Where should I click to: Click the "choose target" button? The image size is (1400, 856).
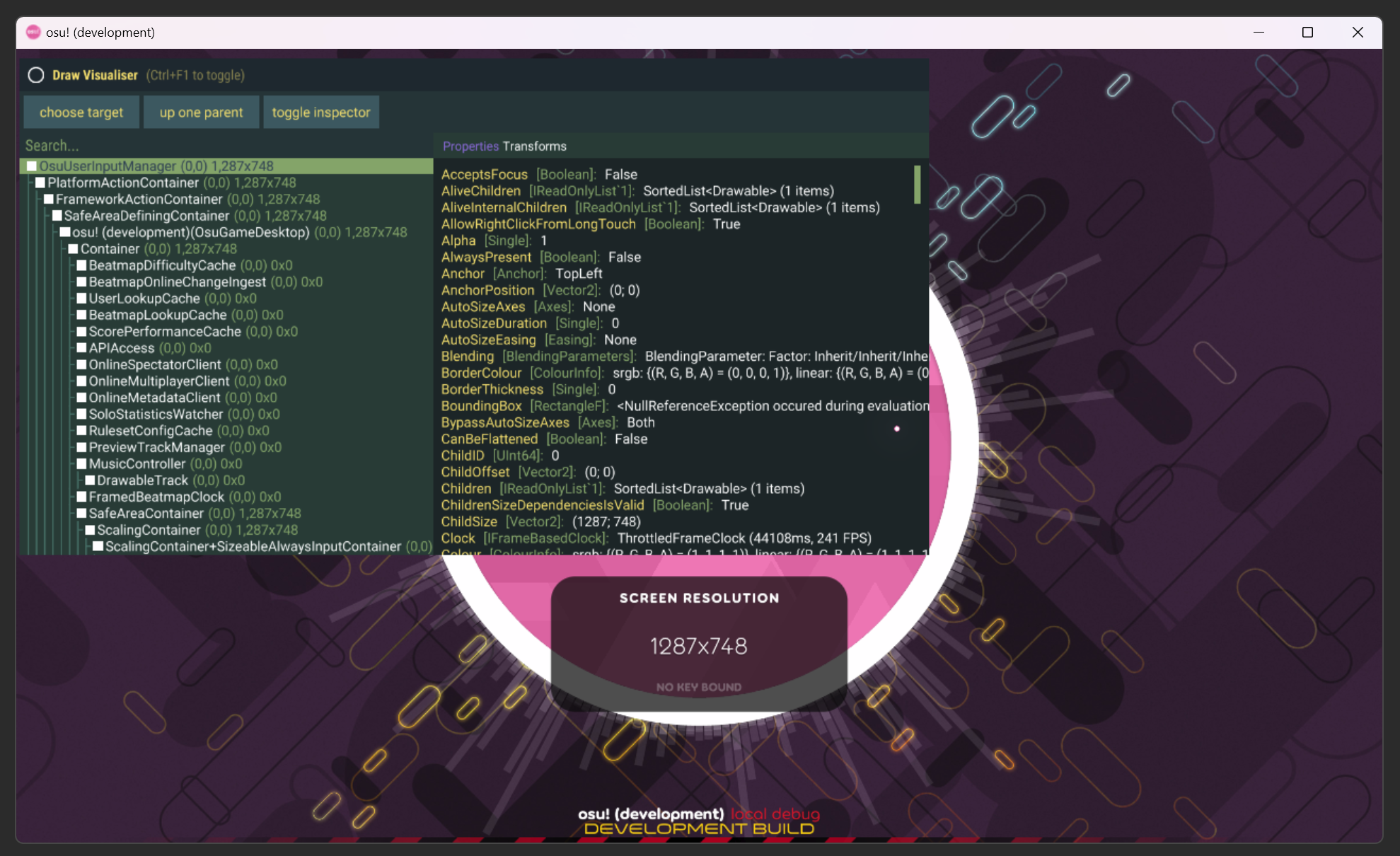pyautogui.click(x=81, y=112)
